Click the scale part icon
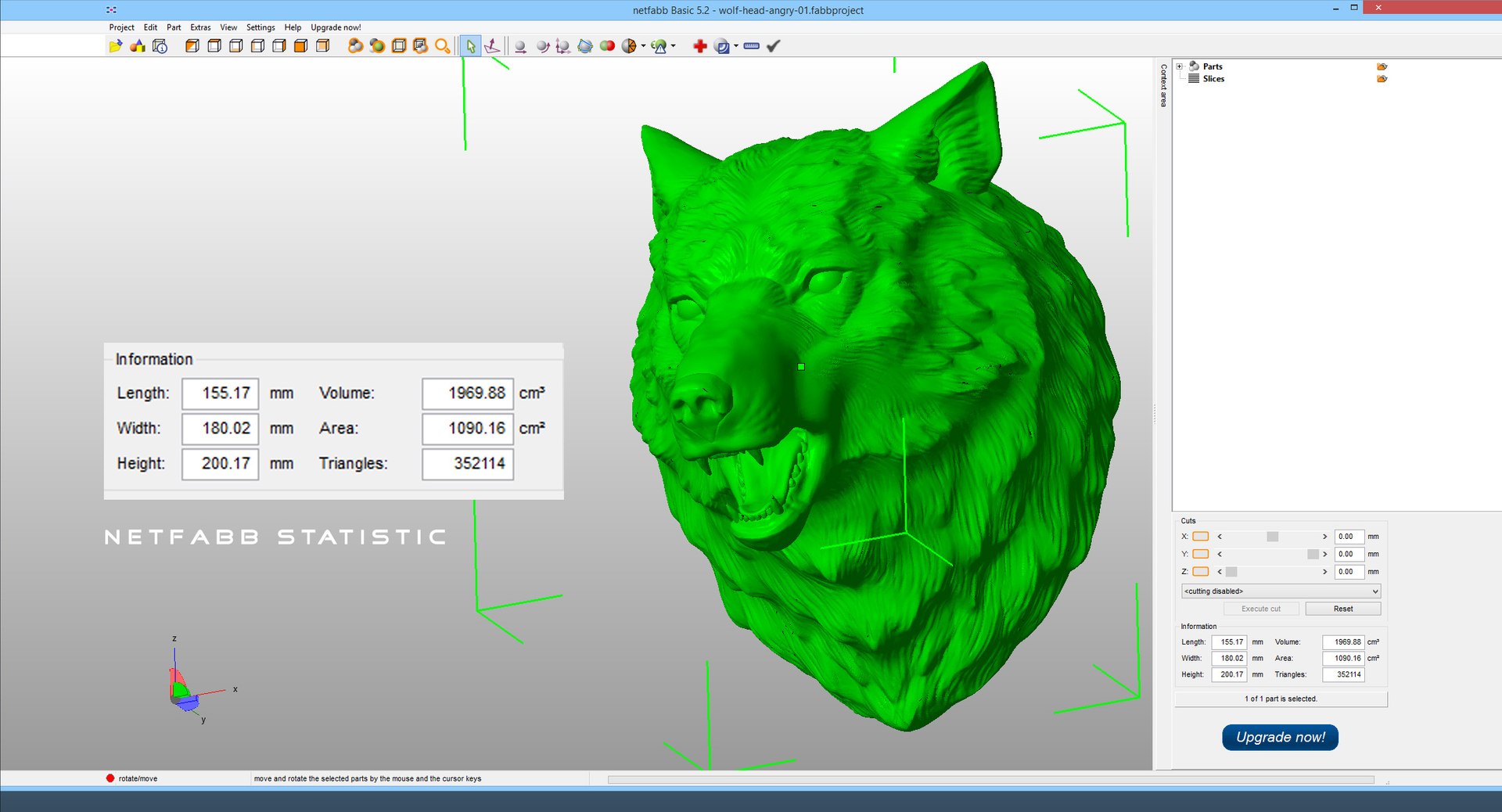The height and width of the screenshot is (812, 1502). pos(562,46)
